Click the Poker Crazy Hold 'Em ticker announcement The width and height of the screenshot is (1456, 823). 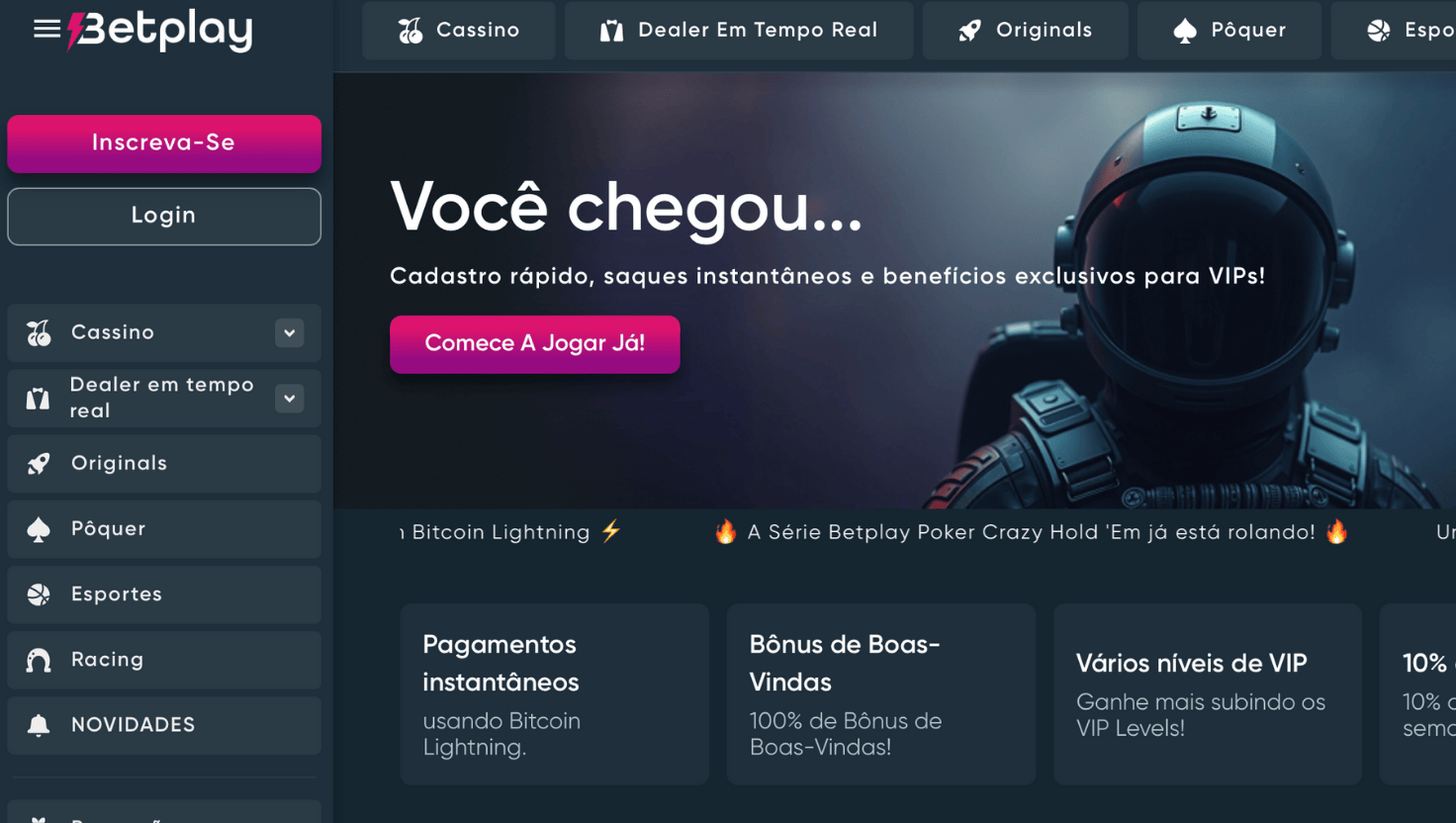click(x=1032, y=532)
